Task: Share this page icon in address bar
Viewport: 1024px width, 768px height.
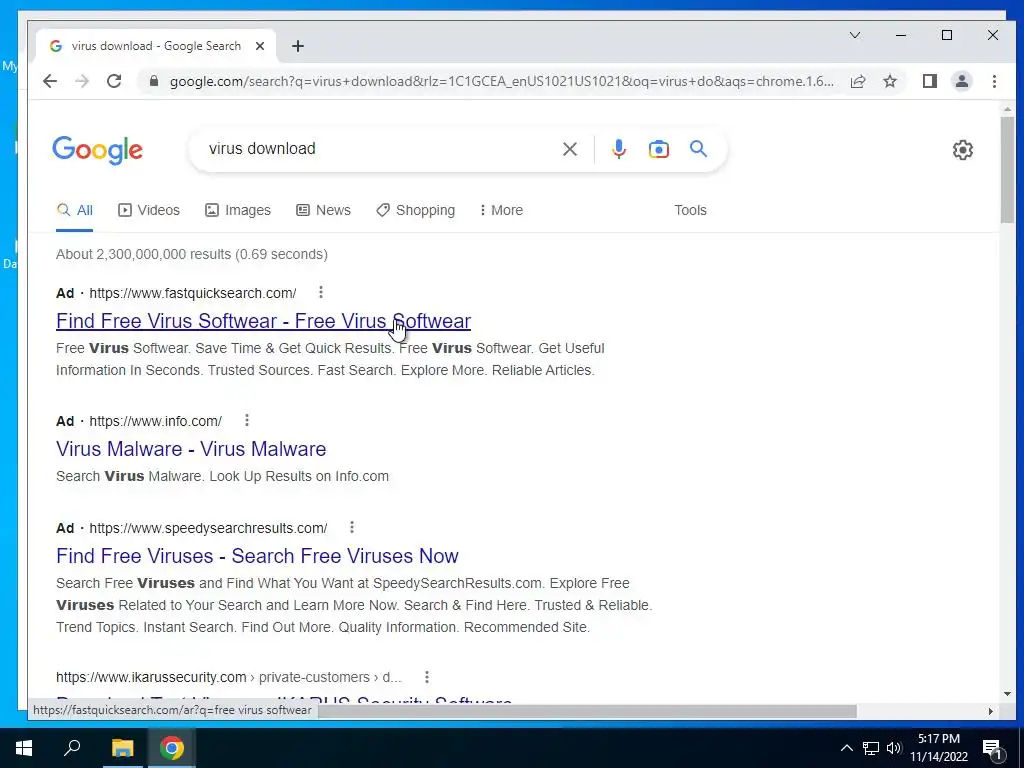Action: 857,81
